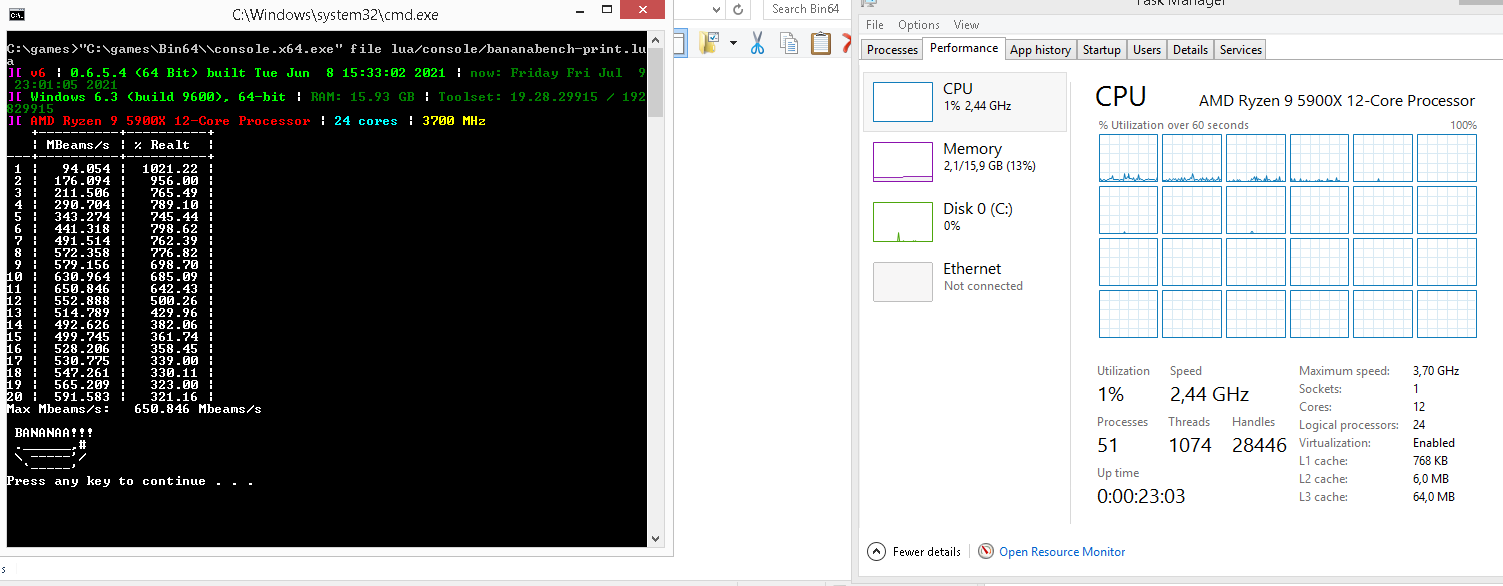Viewport: 1503px width, 586px height.
Task: Click the Search Bin64 field
Action: 807,9
